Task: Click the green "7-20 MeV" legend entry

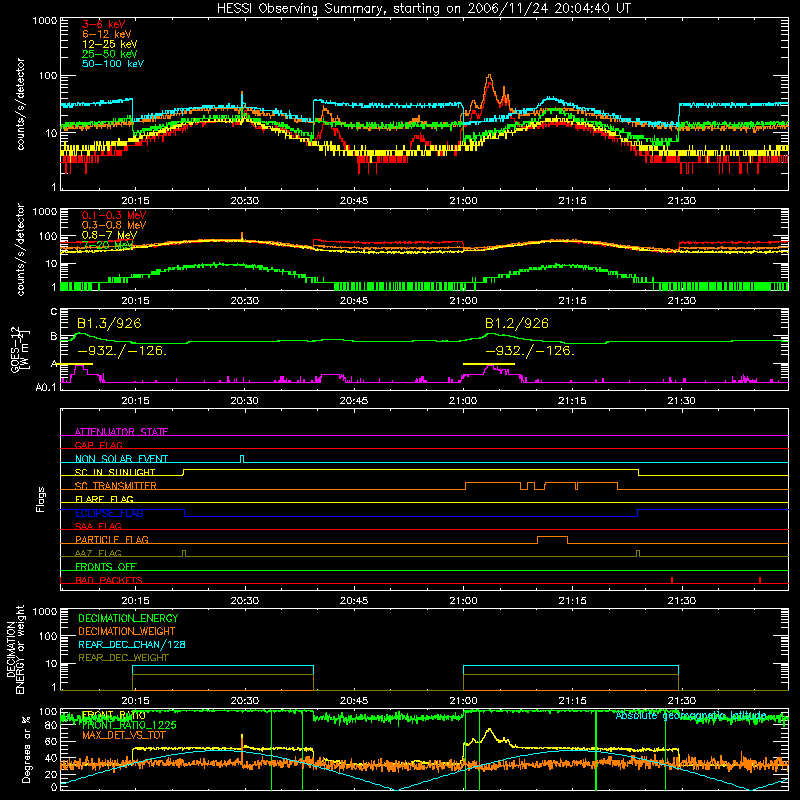Action: coord(108,245)
